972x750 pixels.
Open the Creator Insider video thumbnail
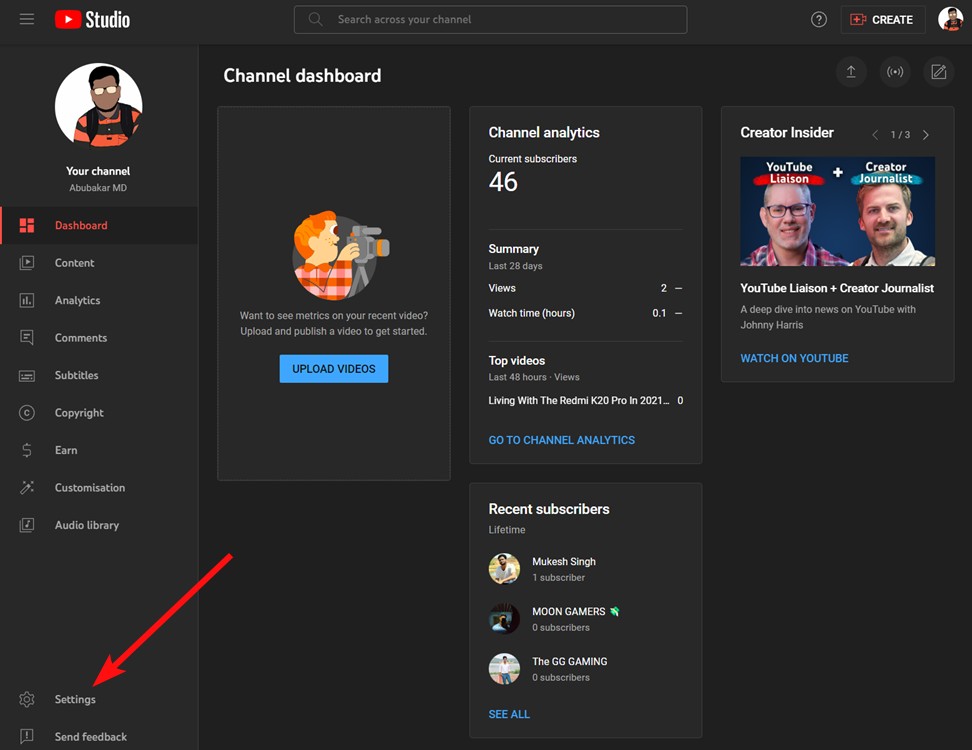tap(837, 211)
